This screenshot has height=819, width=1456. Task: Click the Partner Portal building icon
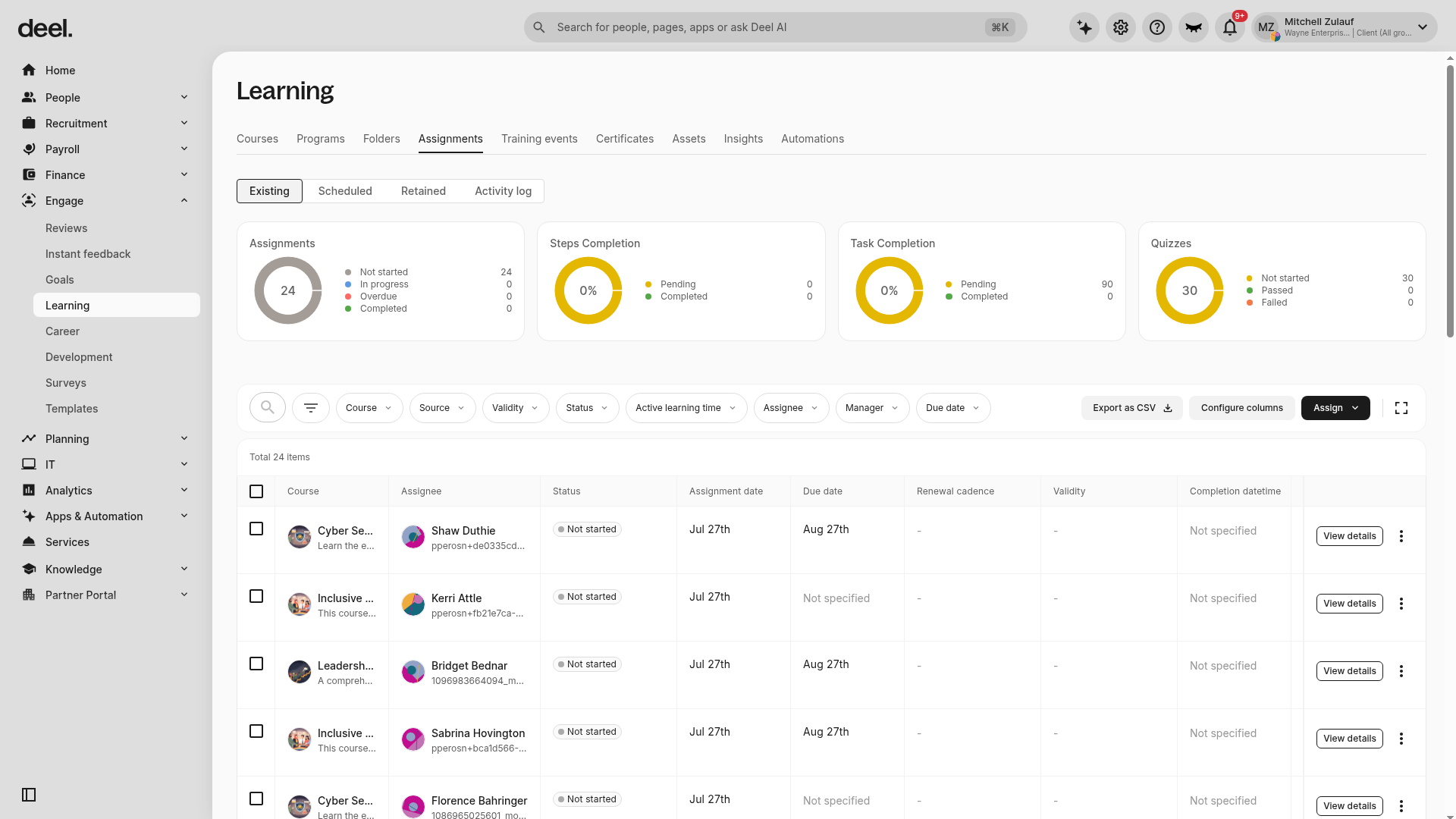pyautogui.click(x=29, y=595)
